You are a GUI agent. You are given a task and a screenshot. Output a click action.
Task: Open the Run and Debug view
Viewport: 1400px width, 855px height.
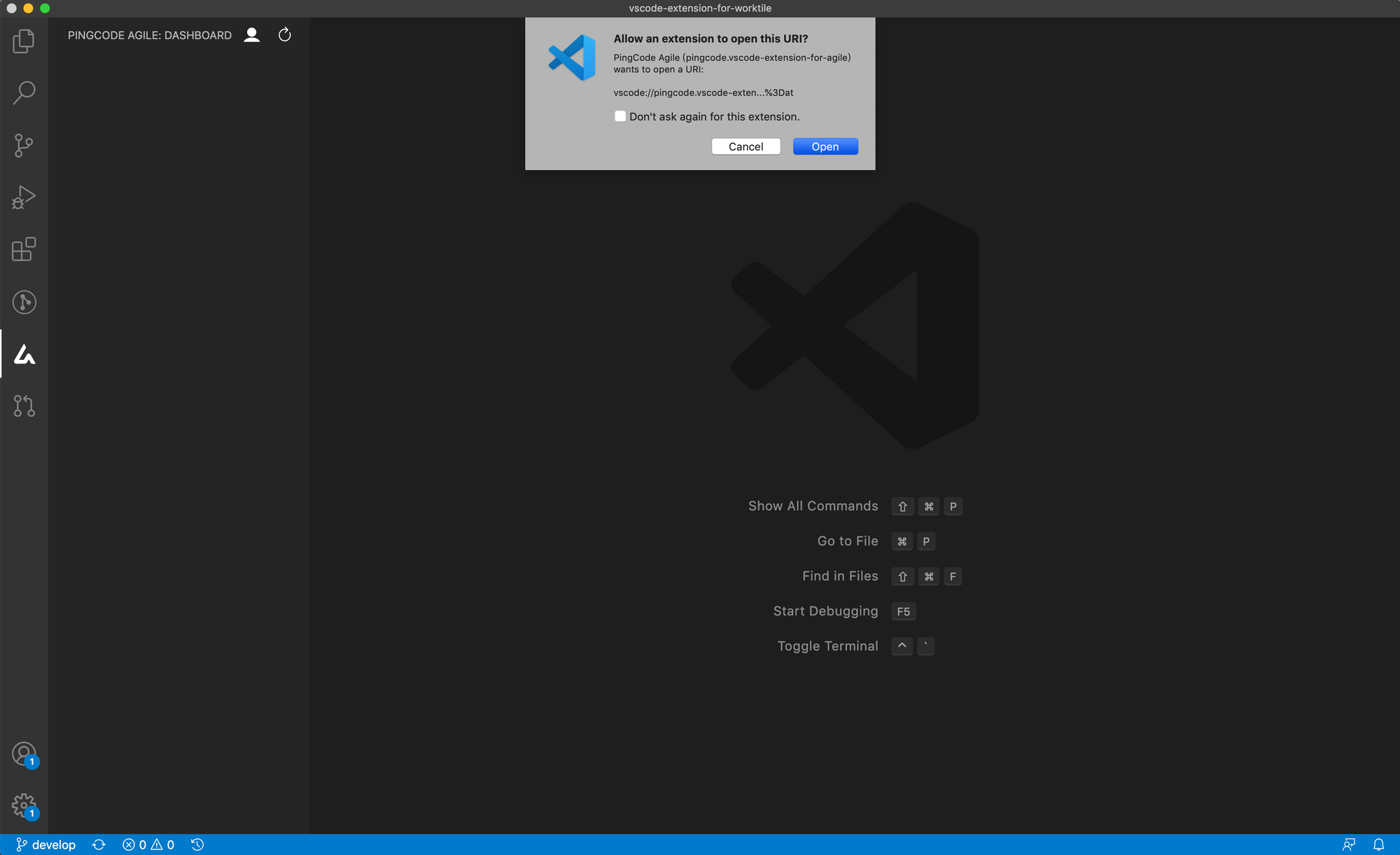[x=24, y=197]
